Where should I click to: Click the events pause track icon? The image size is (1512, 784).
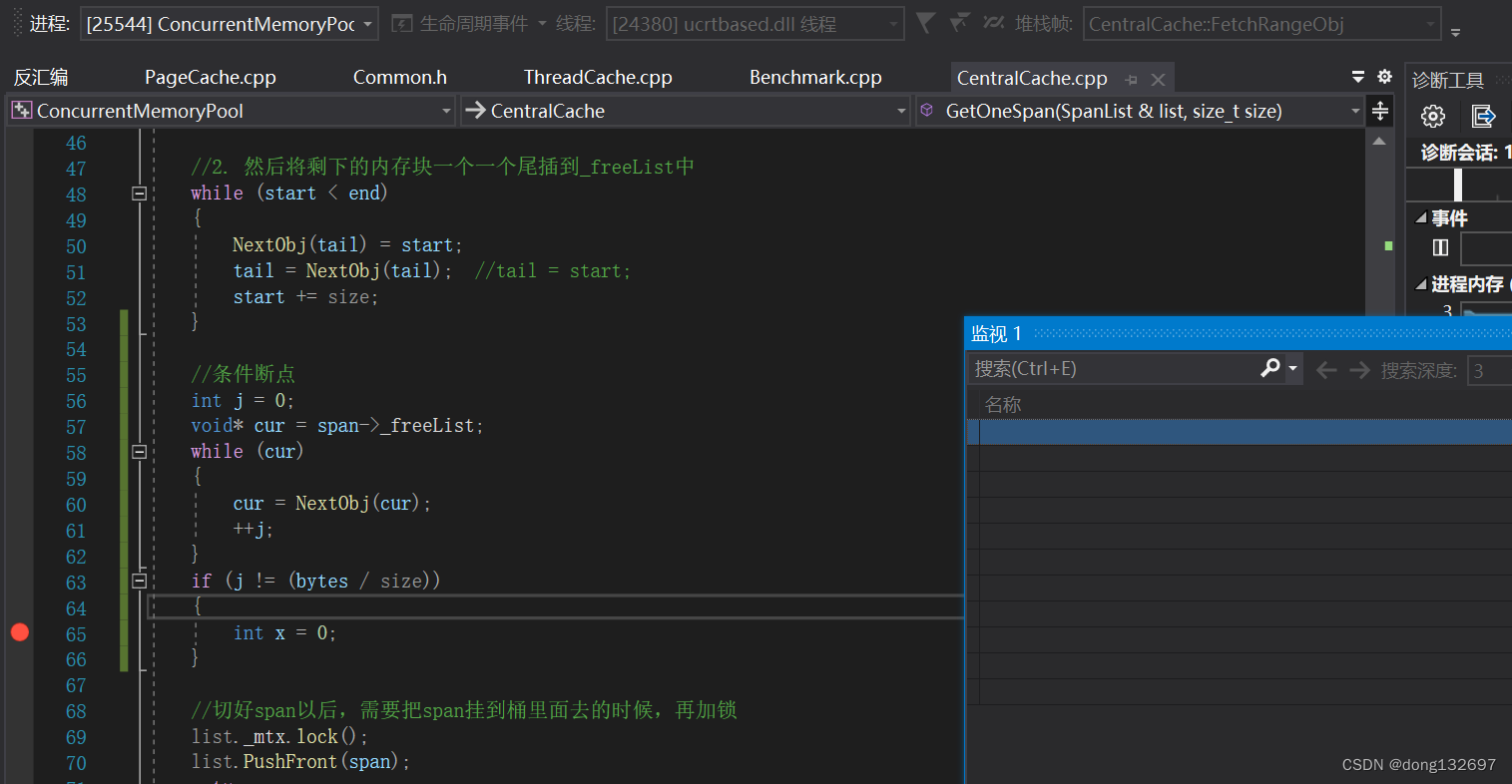click(x=1440, y=247)
